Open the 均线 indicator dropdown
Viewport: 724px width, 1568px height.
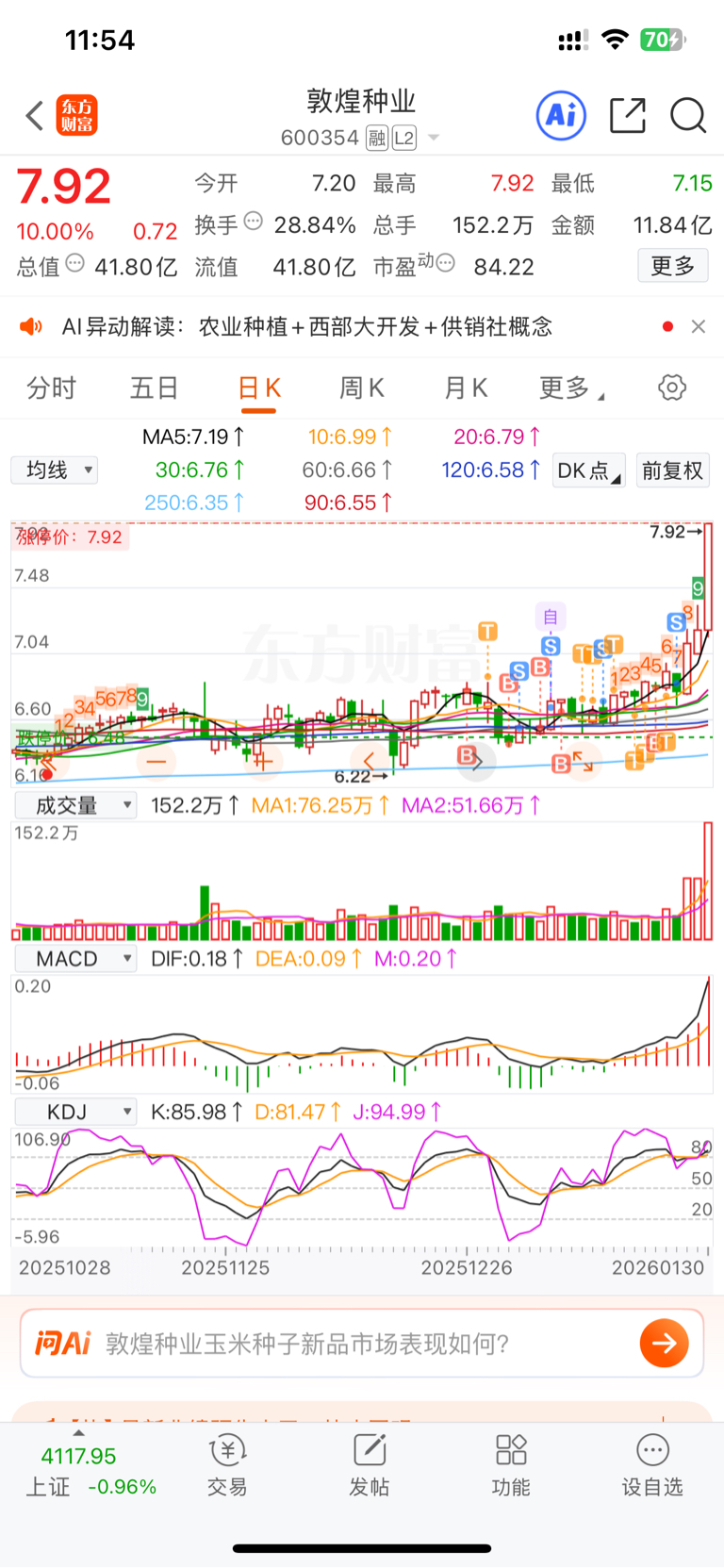pos(54,470)
